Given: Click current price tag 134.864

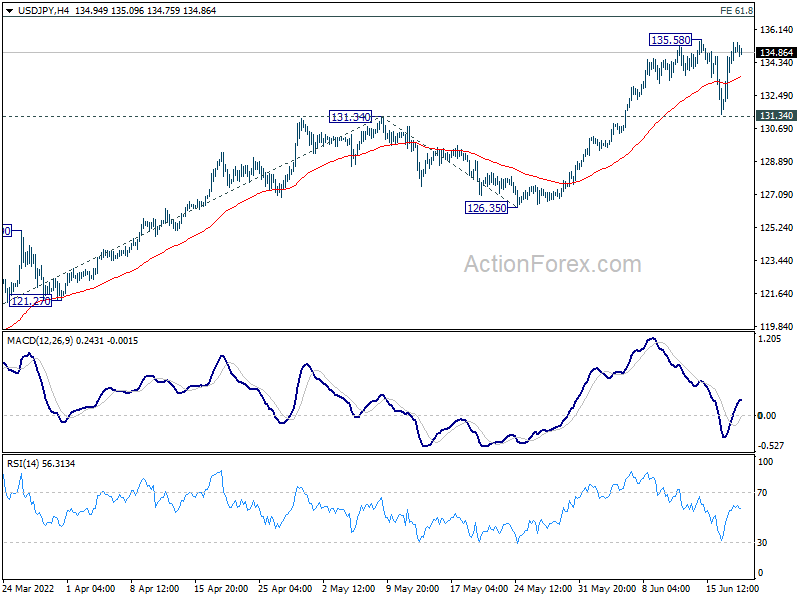Looking at the screenshot, I should pyautogui.click(x=776, y=53).
